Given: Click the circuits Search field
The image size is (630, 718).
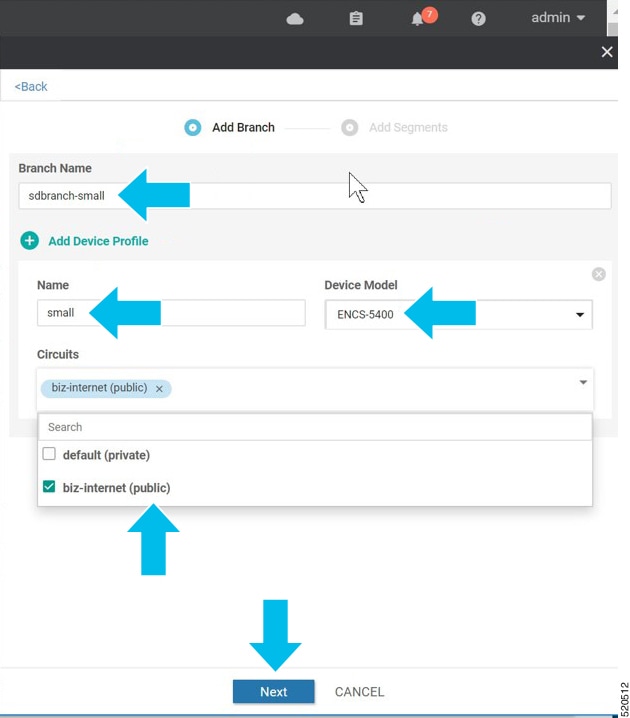Looking at the screenshot, I should tap(314, 427).
